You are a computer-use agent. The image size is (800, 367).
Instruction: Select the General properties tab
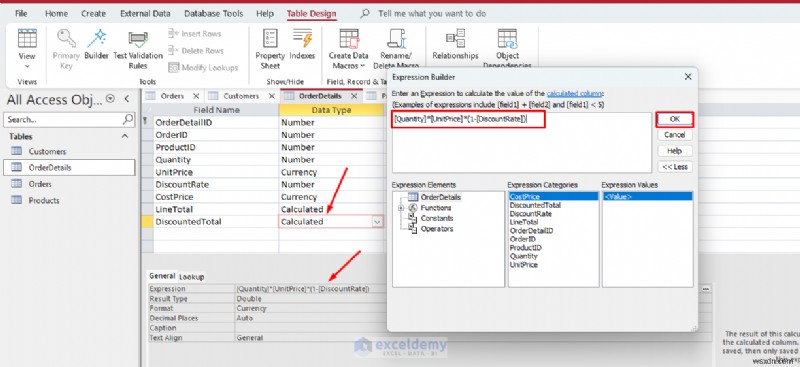tap(162, 276)
